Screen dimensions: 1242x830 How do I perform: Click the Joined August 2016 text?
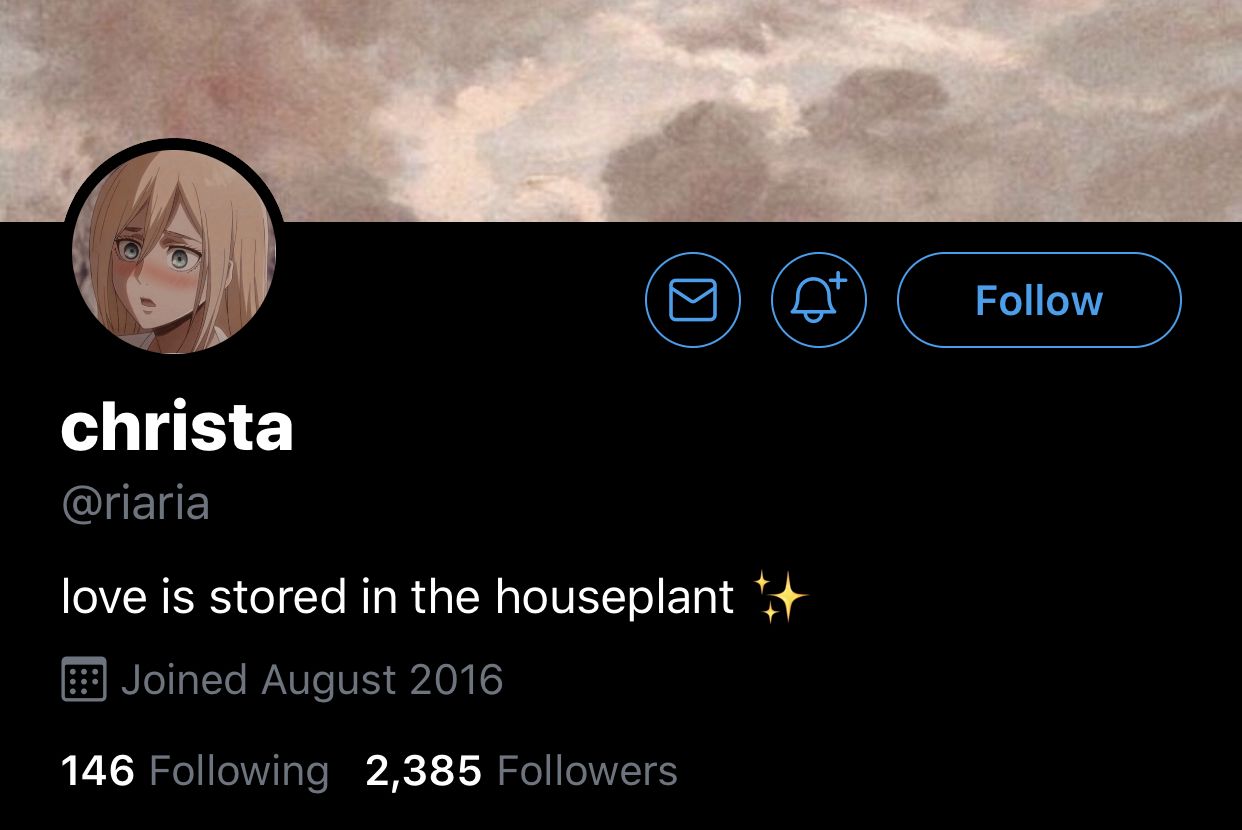click(312, 680)
